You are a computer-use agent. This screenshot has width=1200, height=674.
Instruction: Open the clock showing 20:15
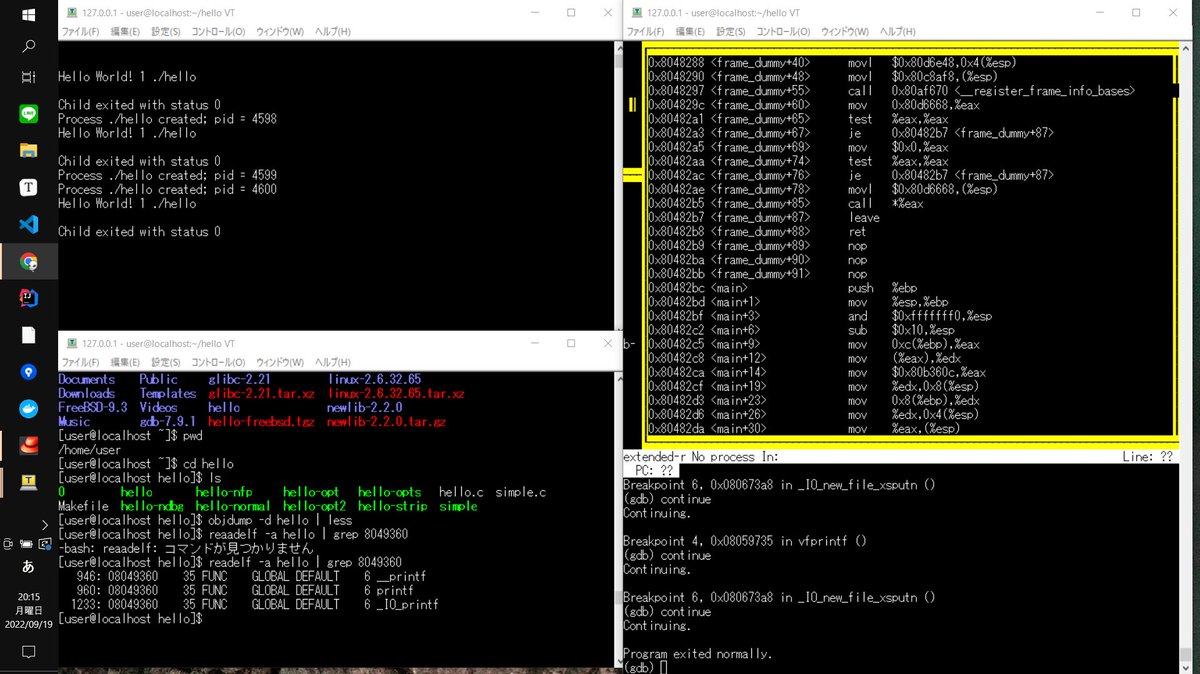pos(28,609)
